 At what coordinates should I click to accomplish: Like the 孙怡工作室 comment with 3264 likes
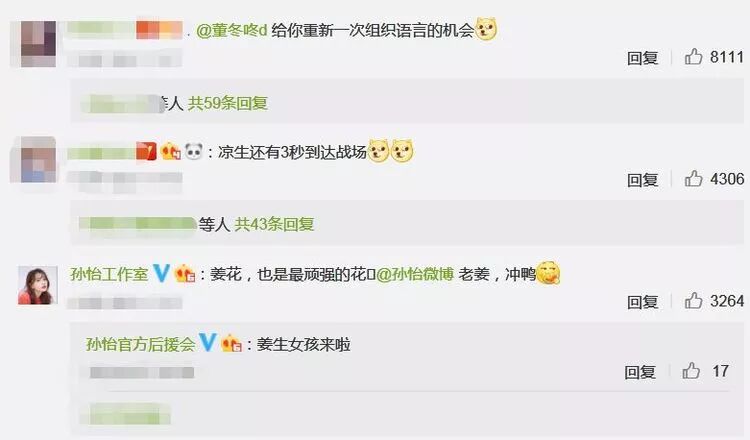click(x=693, y=301)
